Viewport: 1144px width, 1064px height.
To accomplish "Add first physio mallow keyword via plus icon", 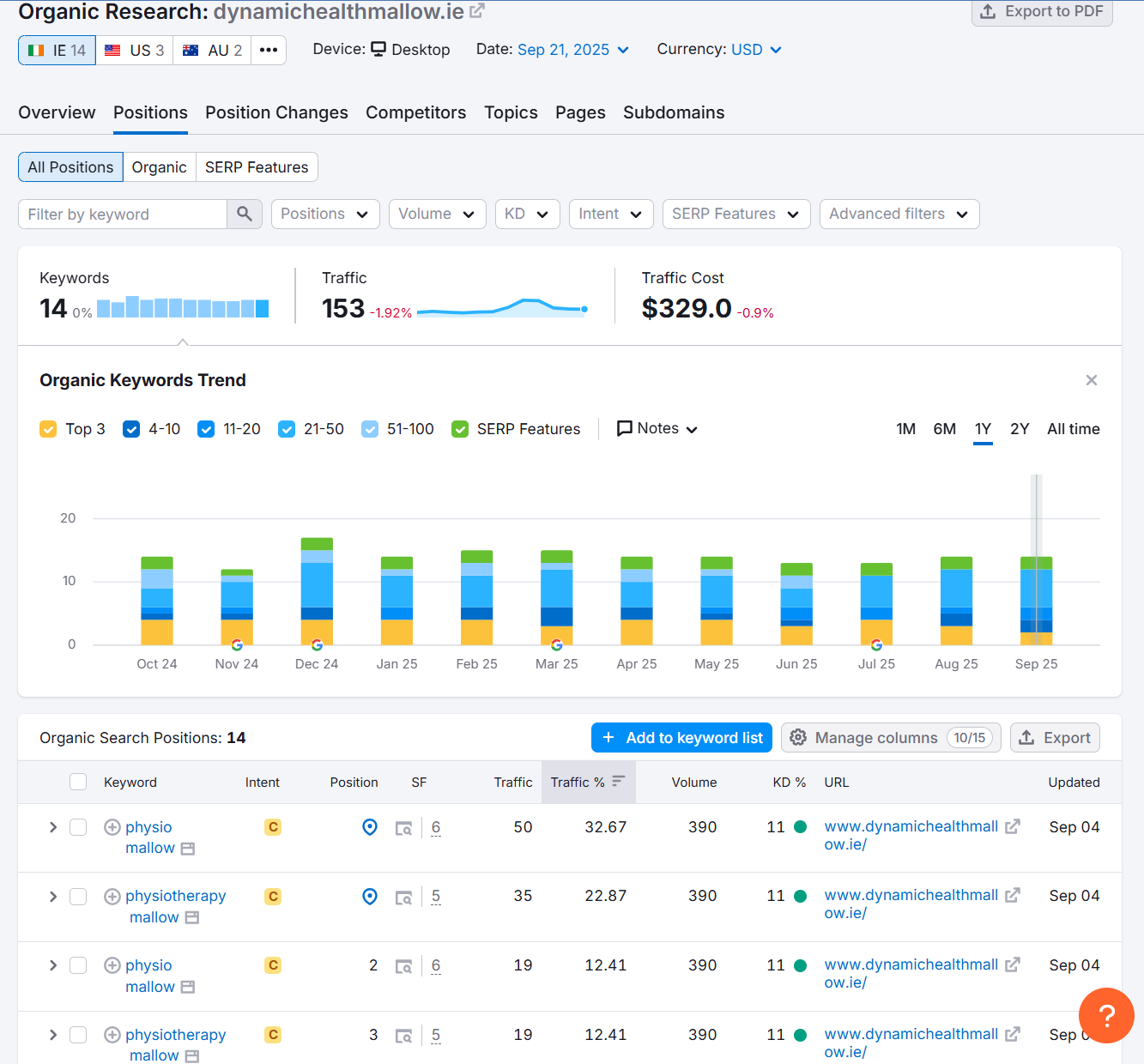I will click(112, 827).
